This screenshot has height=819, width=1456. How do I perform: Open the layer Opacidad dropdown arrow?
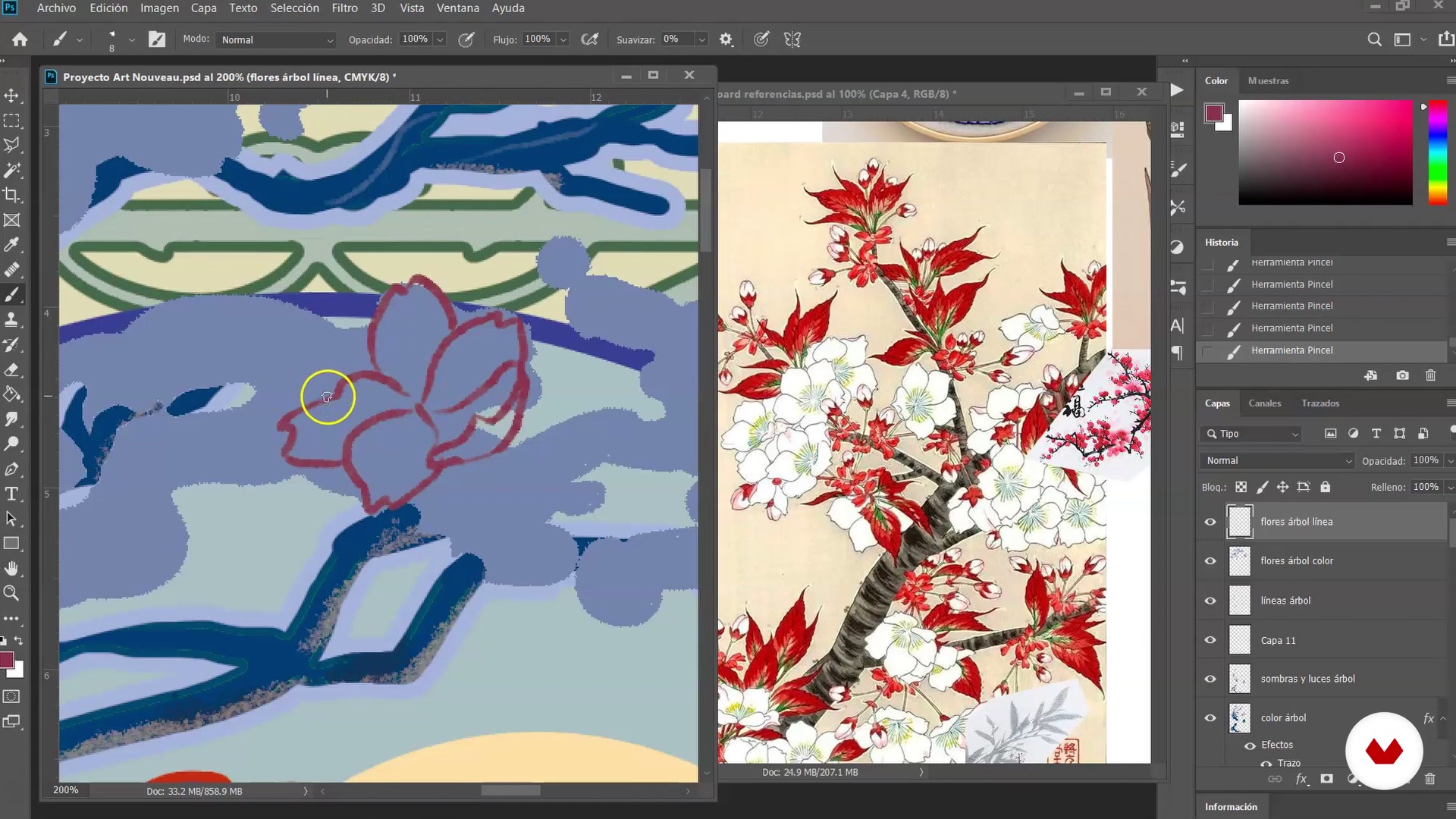pos(1450,460)
